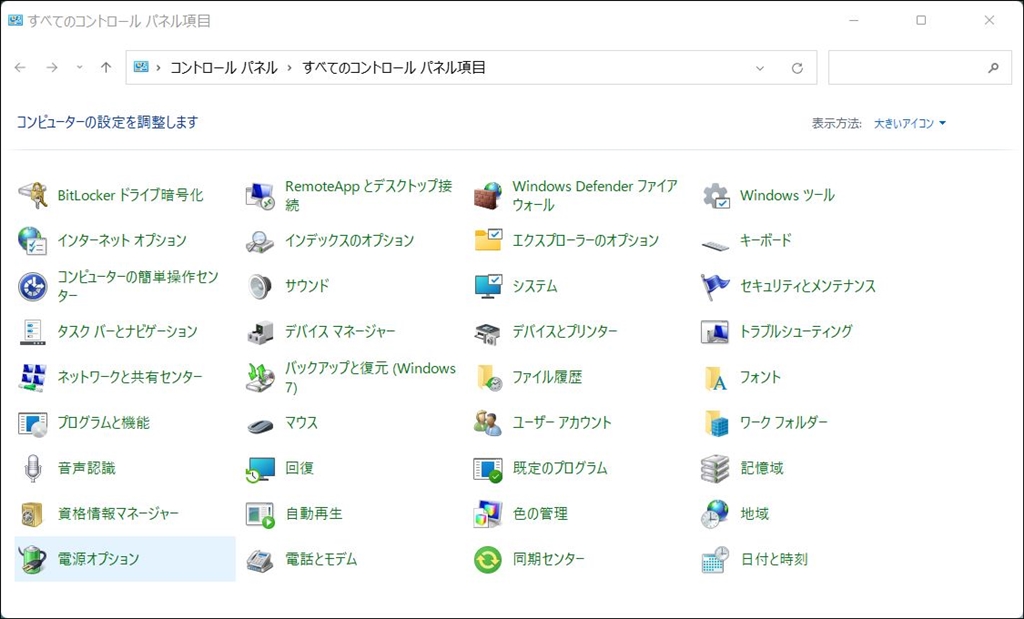Open the 回復 icon
Screen dimensions: 1024x619
pyautogui.click(x=260, y=468)
